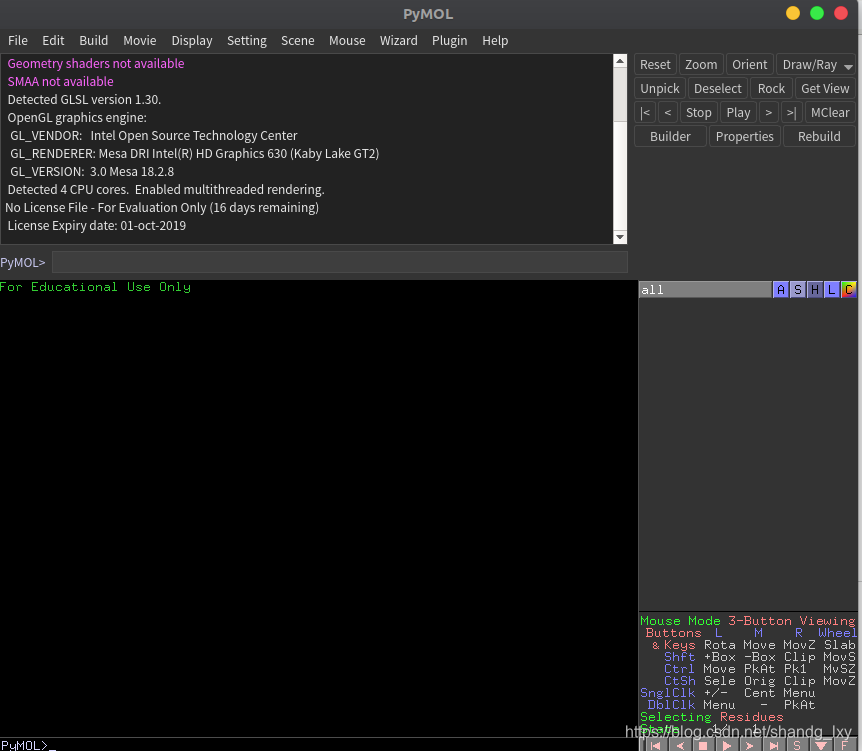Open the Edit menu

53,41
